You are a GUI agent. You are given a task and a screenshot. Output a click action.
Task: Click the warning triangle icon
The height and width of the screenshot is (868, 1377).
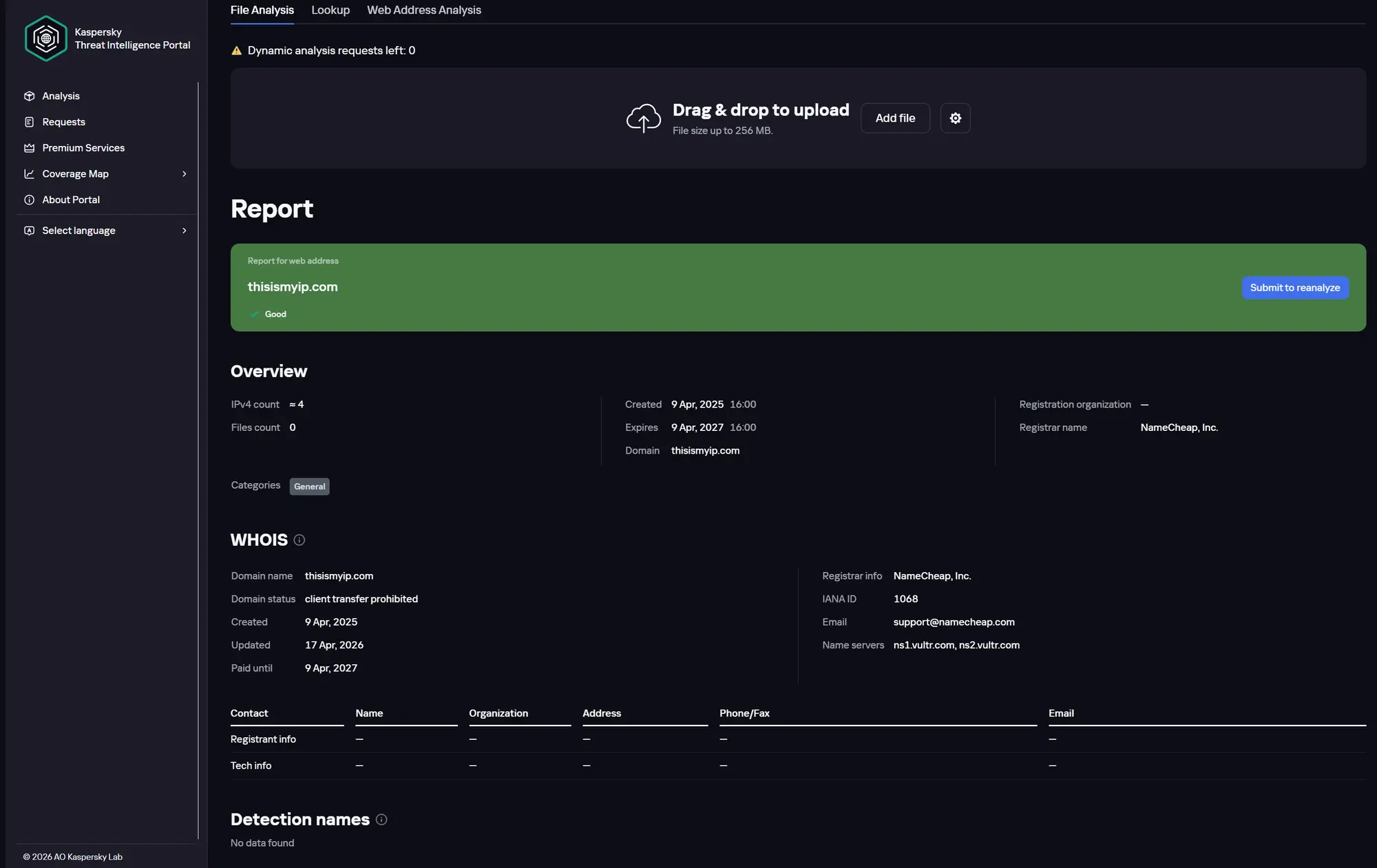click(236, 50)
